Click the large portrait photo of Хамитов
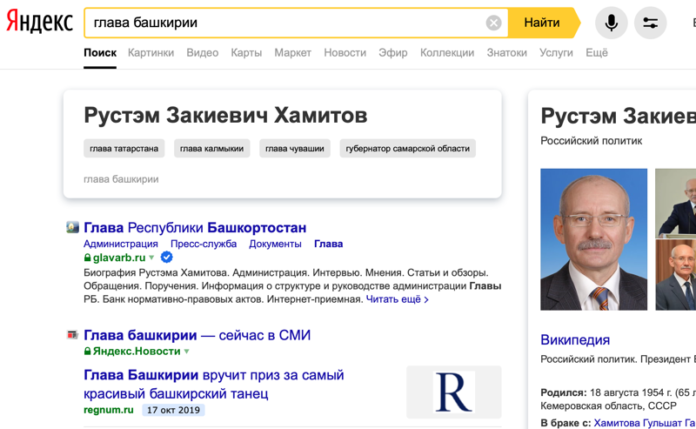The width and height of the screenshot is (696, 429). point(593,239)
